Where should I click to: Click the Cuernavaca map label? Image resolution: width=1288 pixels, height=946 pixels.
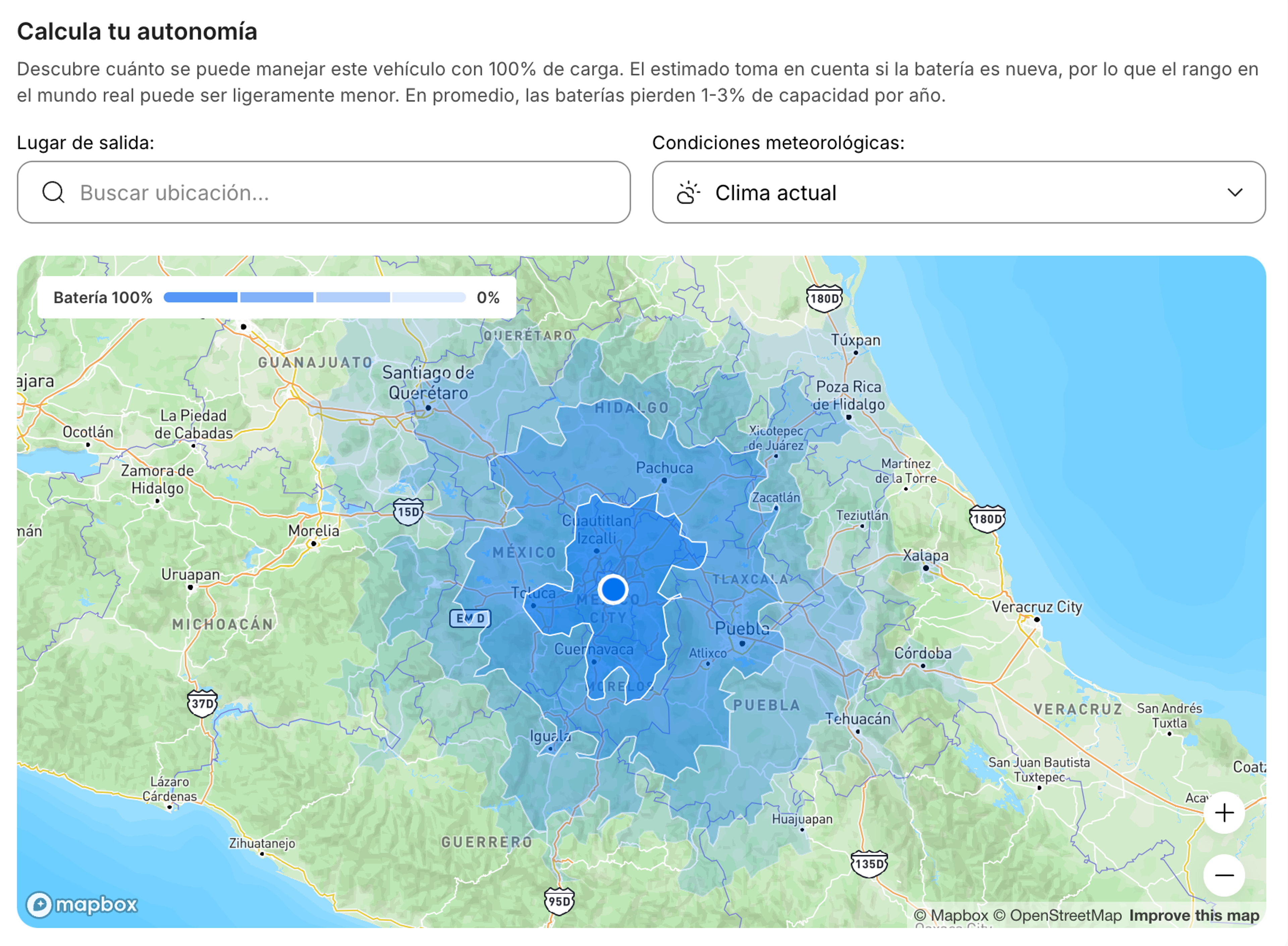(594, 649)
